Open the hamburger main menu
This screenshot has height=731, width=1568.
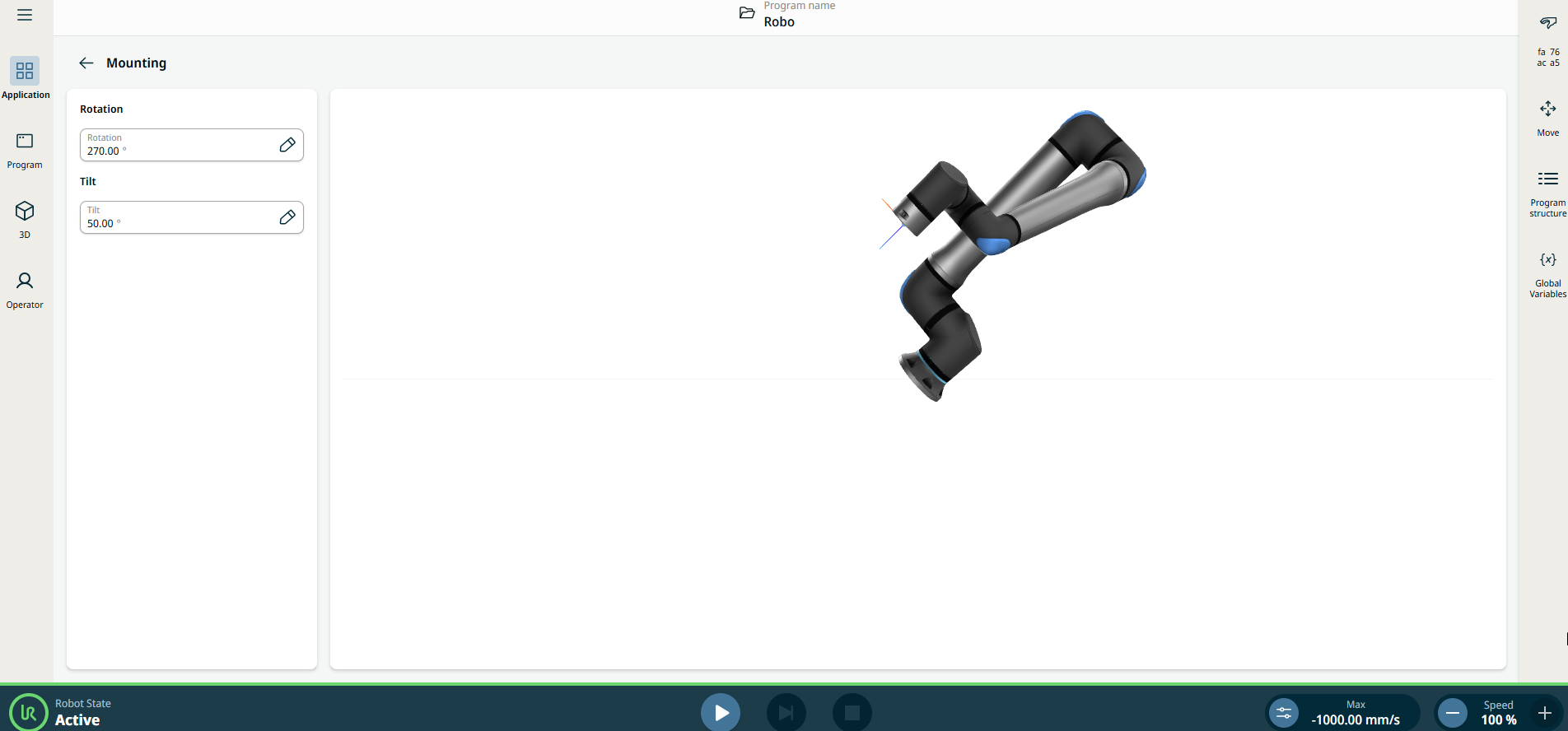[25, 15]
